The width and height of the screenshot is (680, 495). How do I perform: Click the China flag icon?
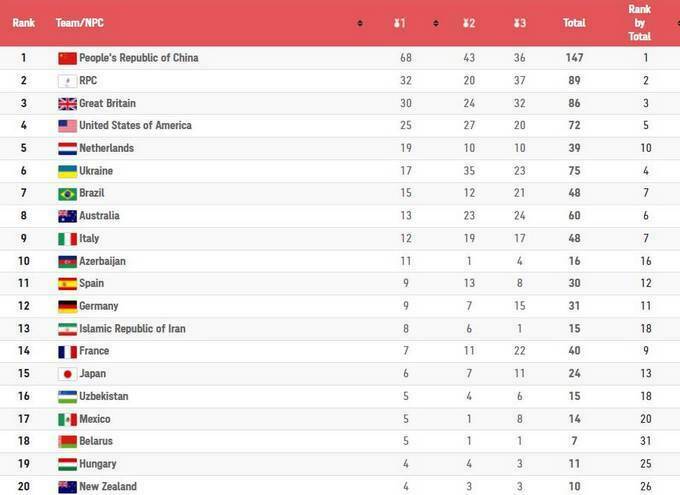[x=67, y=58]
